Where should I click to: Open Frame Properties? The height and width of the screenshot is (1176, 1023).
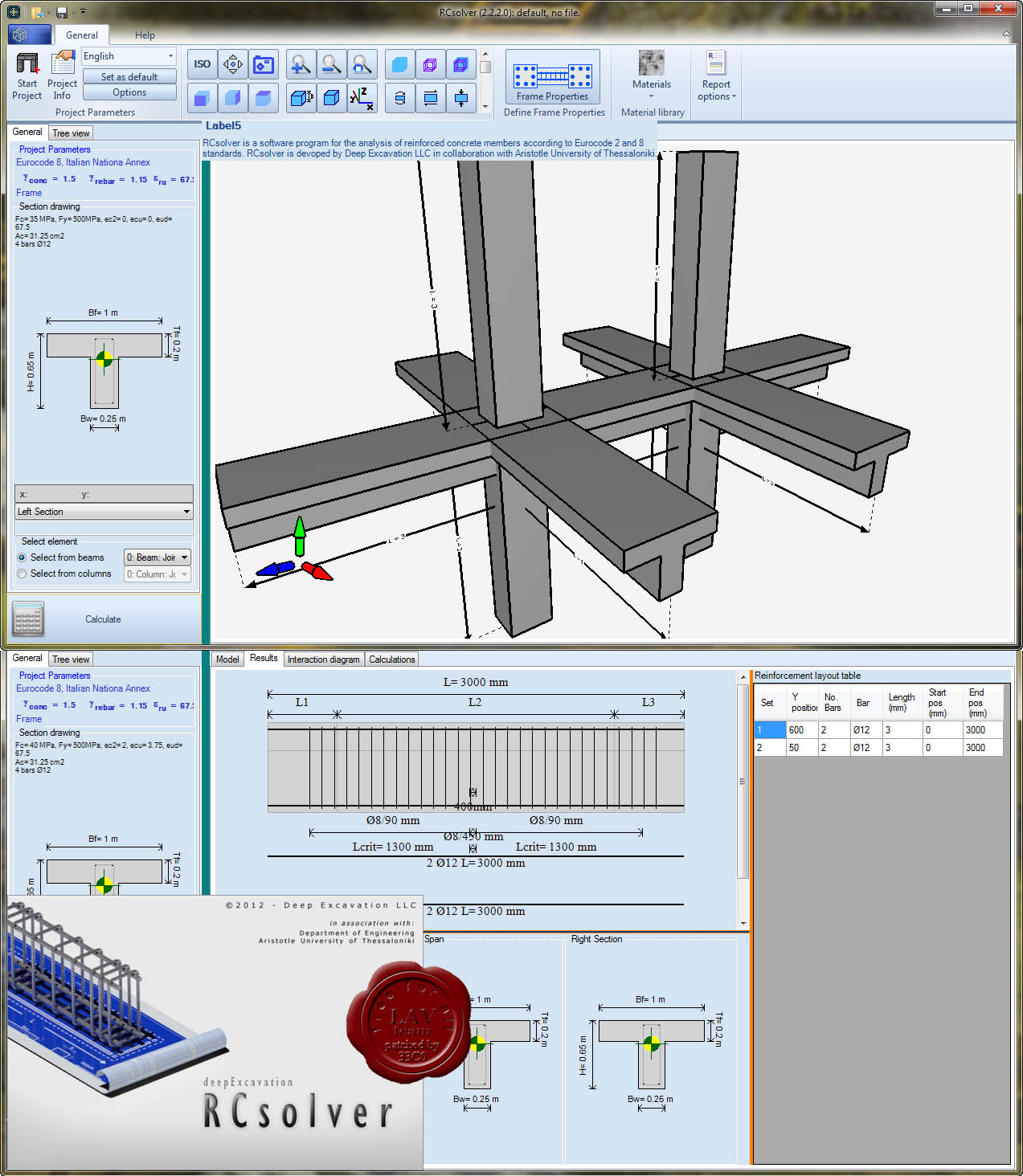click(x=553, y=76)
